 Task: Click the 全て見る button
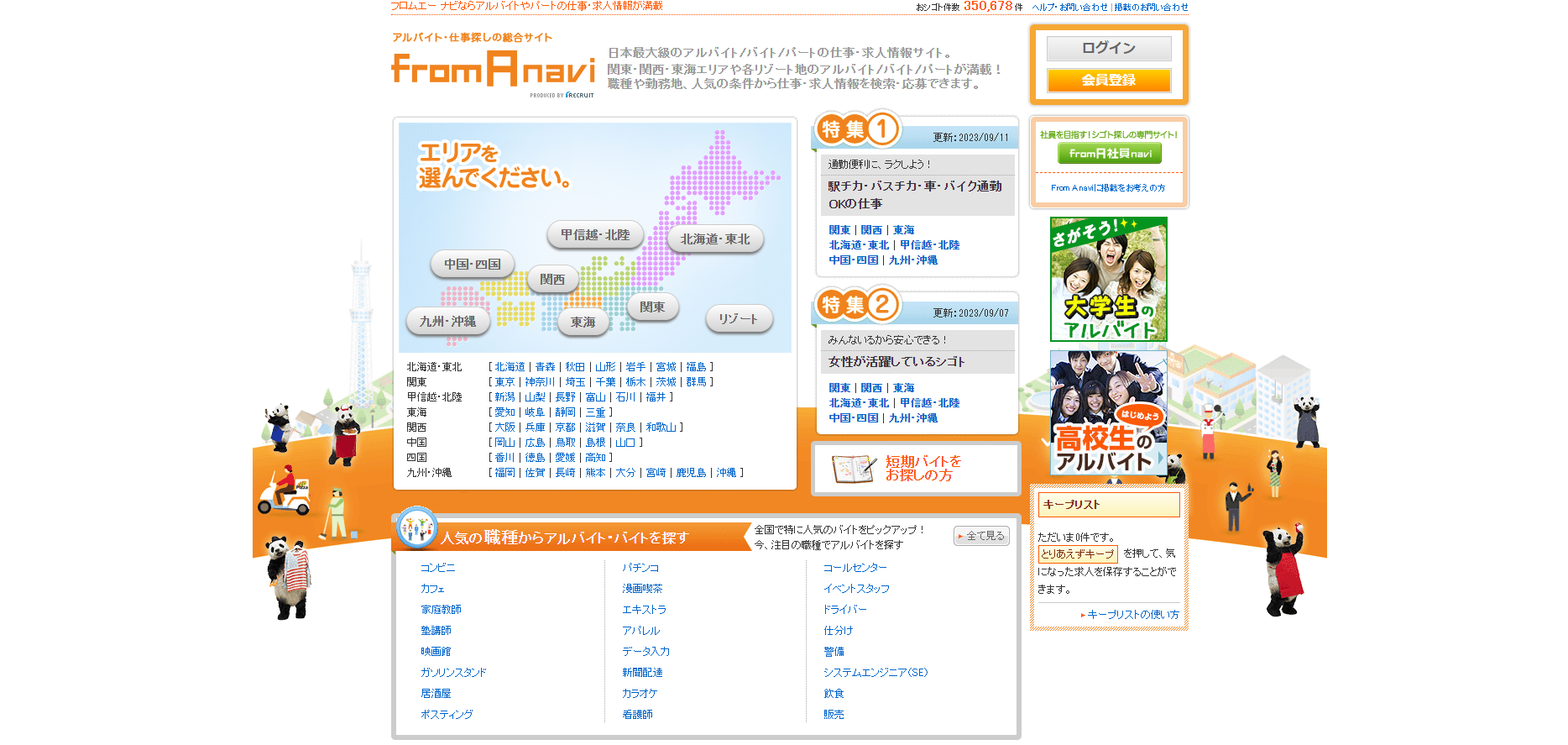tap(981, 536)
